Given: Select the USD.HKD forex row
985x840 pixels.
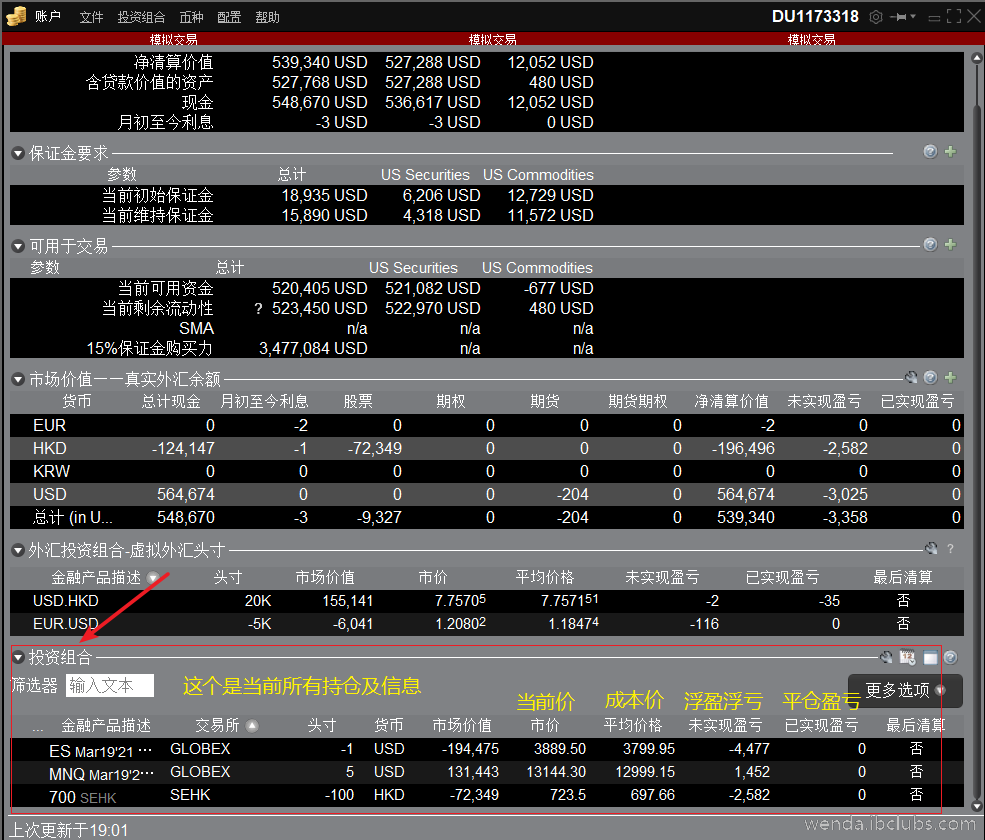Looking at the screenshot, I should pos(487,601).
